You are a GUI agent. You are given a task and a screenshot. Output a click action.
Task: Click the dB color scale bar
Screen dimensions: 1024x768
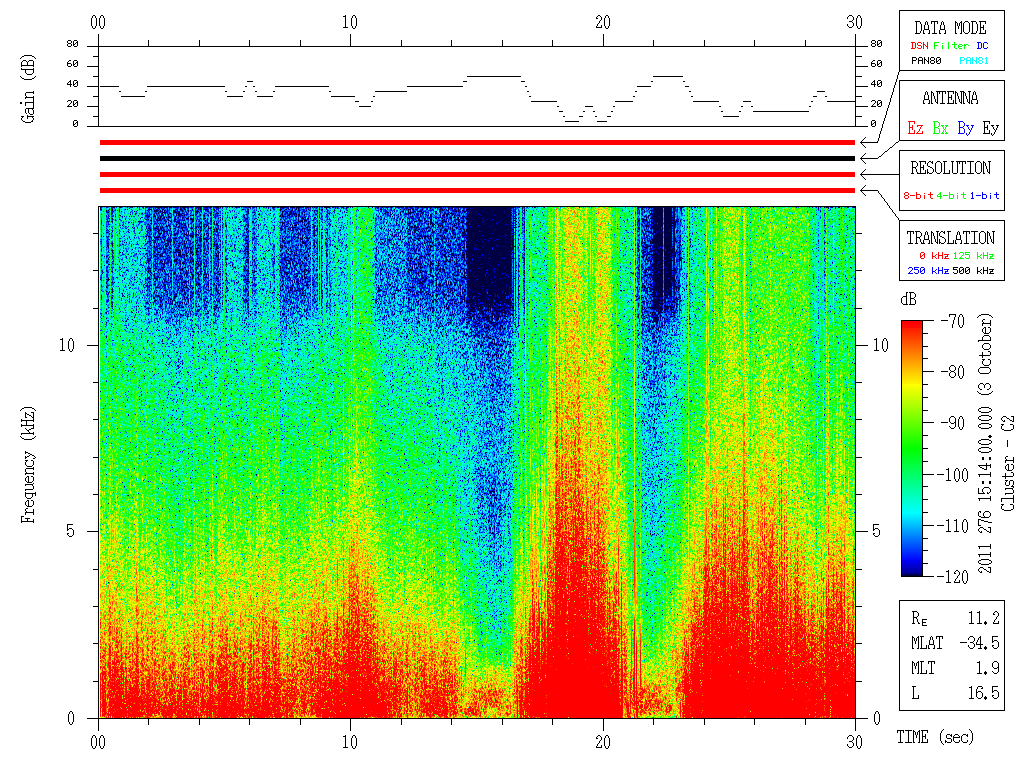(x=912, y=448)
